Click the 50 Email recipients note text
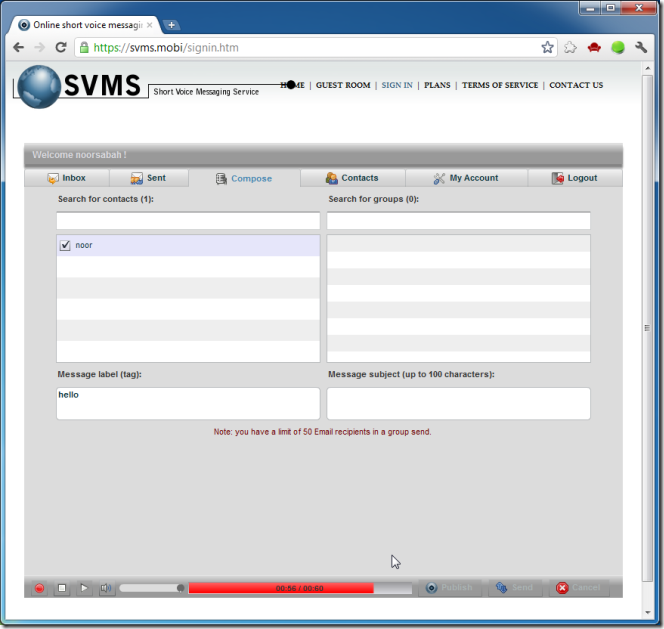The width and height of the screenshot is (664, 629). [x=322, y=432]
